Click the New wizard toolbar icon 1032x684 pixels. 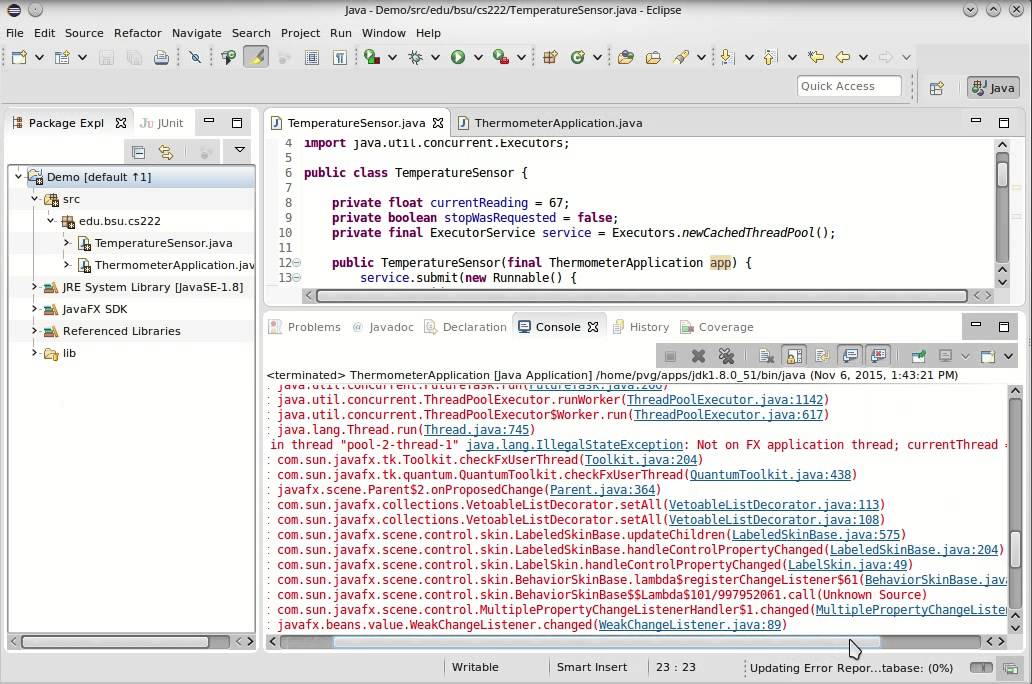click(19, 57)
